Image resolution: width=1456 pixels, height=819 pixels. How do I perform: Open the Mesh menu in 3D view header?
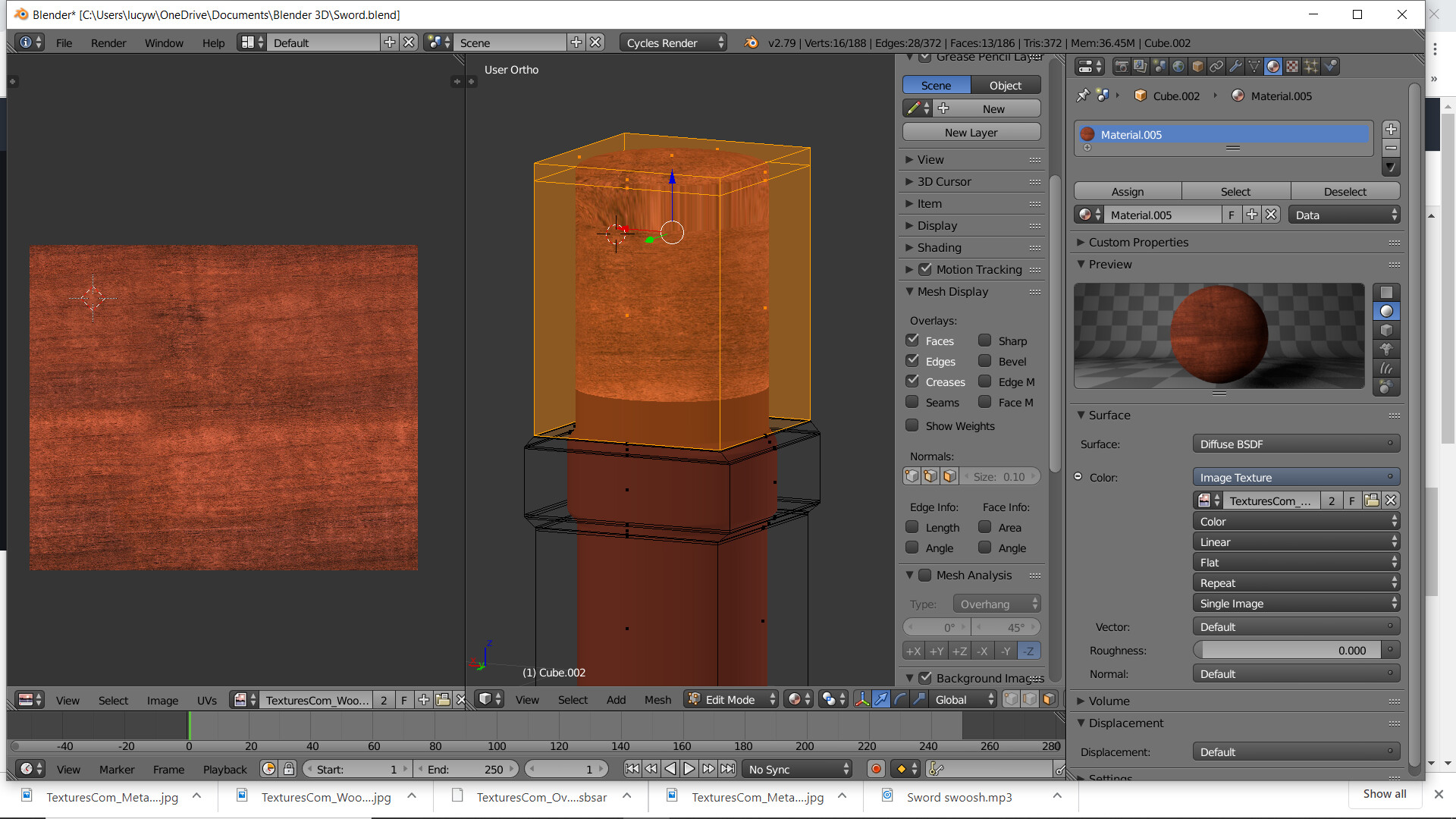point(657,699)
